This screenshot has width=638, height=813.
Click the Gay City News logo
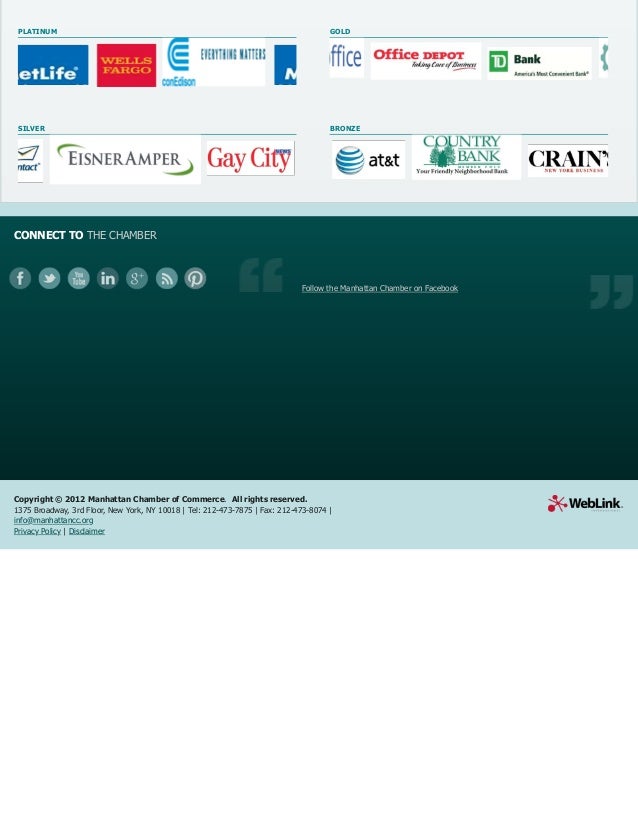coord(251,158)
